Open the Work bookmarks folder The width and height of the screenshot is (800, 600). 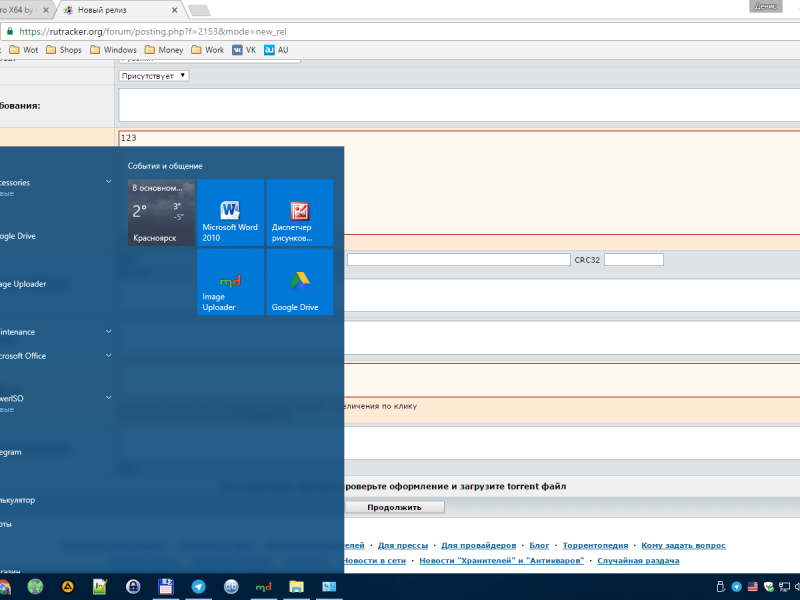click(x=208, y=49)
